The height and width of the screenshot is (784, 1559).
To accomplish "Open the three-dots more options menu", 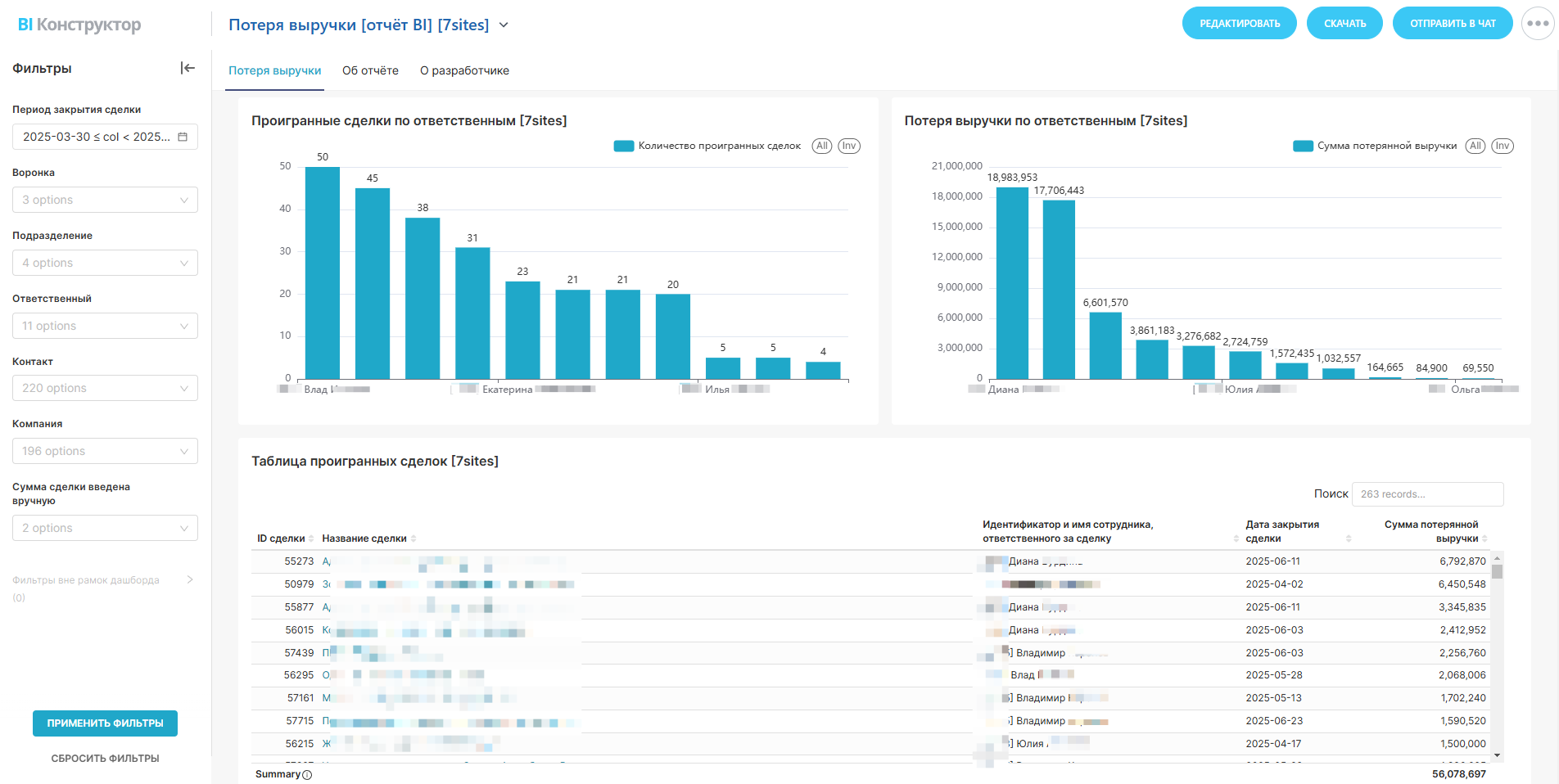I will [1537, 24].
